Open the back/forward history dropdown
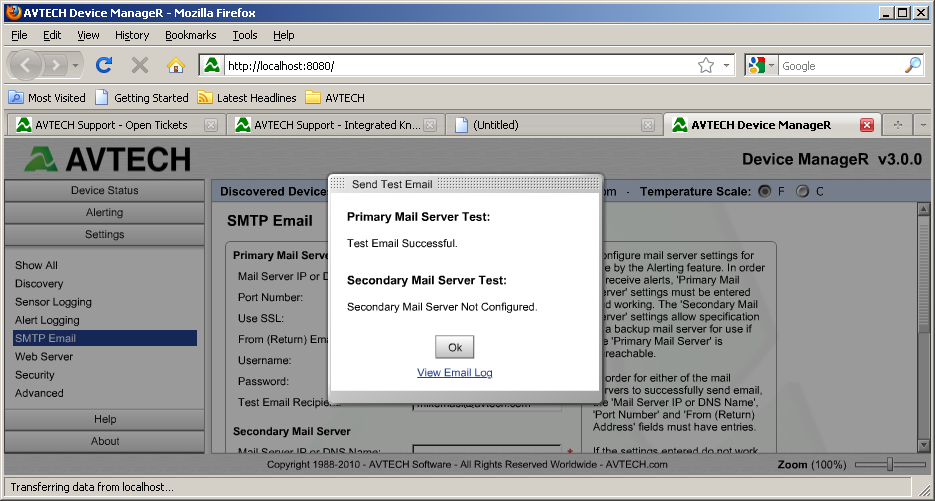This screenshot has height=501, width=935. coord(75,66)
